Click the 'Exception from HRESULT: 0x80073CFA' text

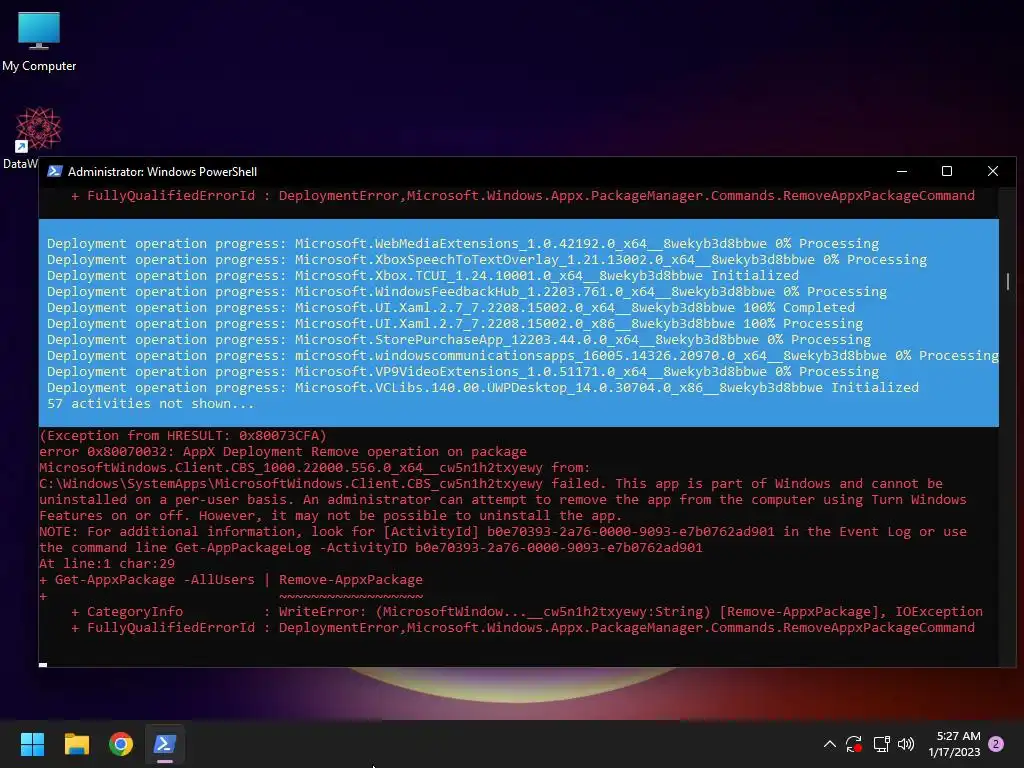click(x=182, y=436)
